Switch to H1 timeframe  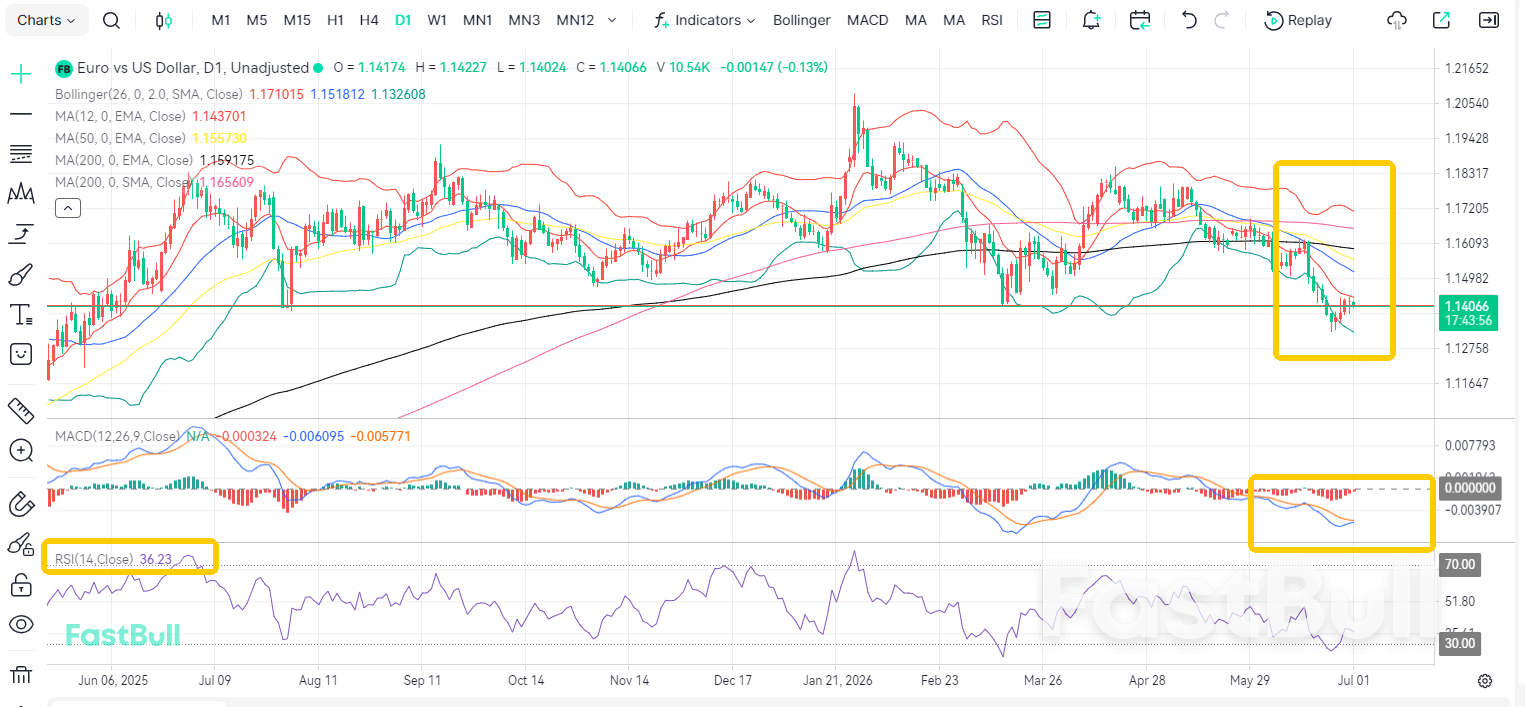336,20
